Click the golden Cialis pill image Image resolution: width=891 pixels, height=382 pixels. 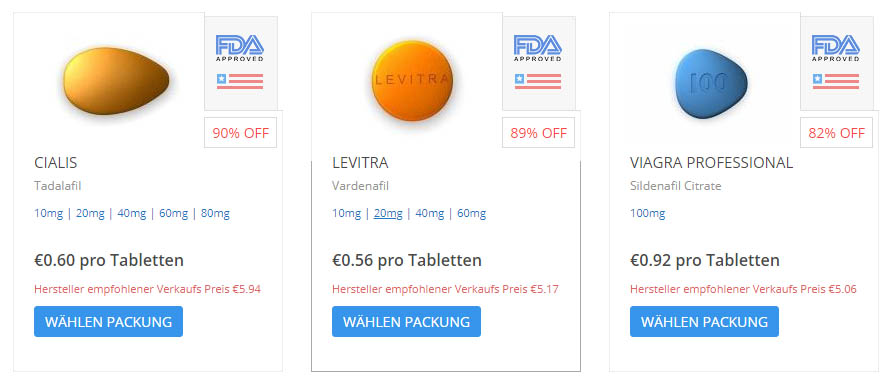(x=116, y=80)
